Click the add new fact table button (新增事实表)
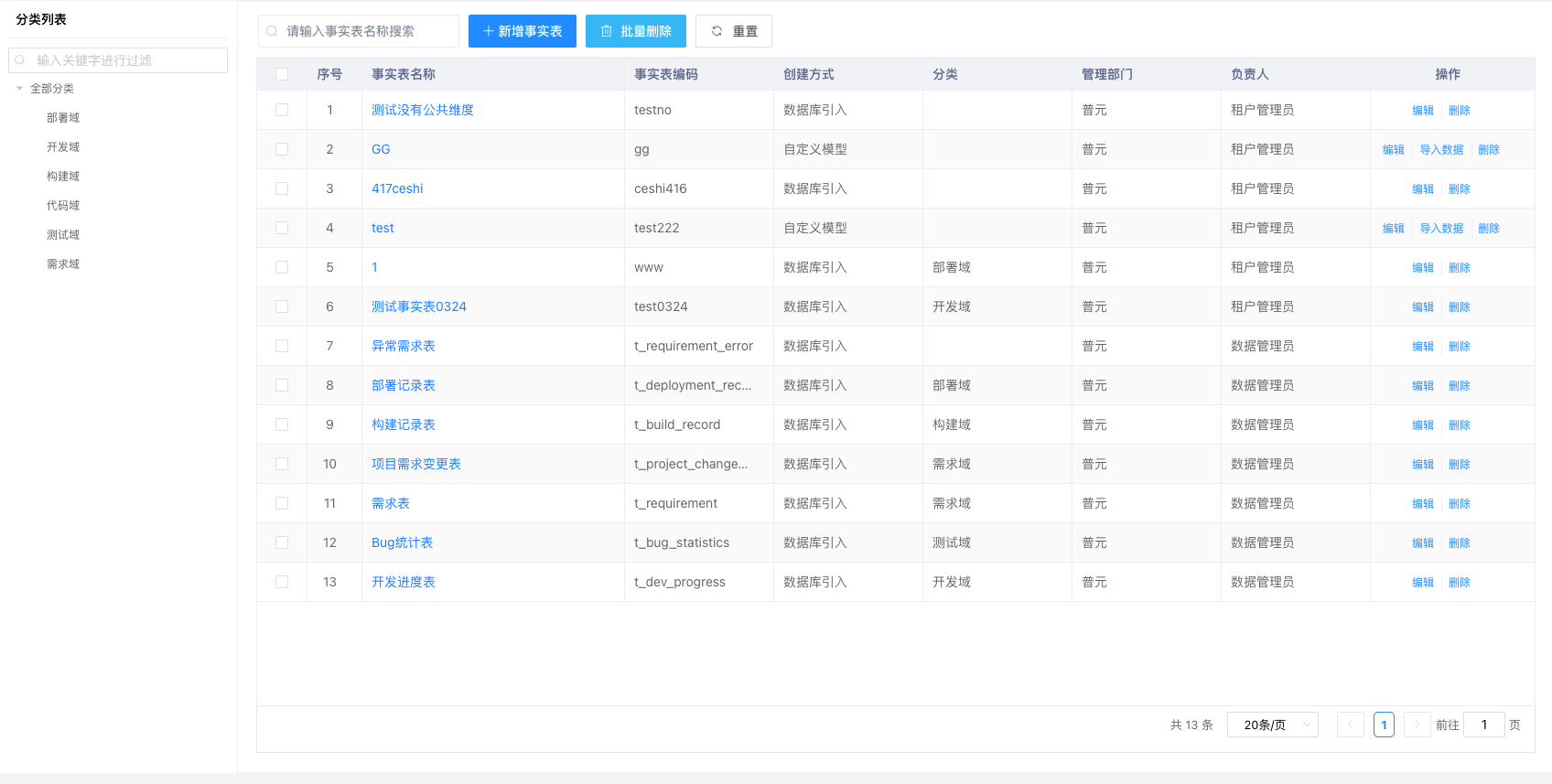The width and height of the screenshot is (1552, 784). [522, 31]
